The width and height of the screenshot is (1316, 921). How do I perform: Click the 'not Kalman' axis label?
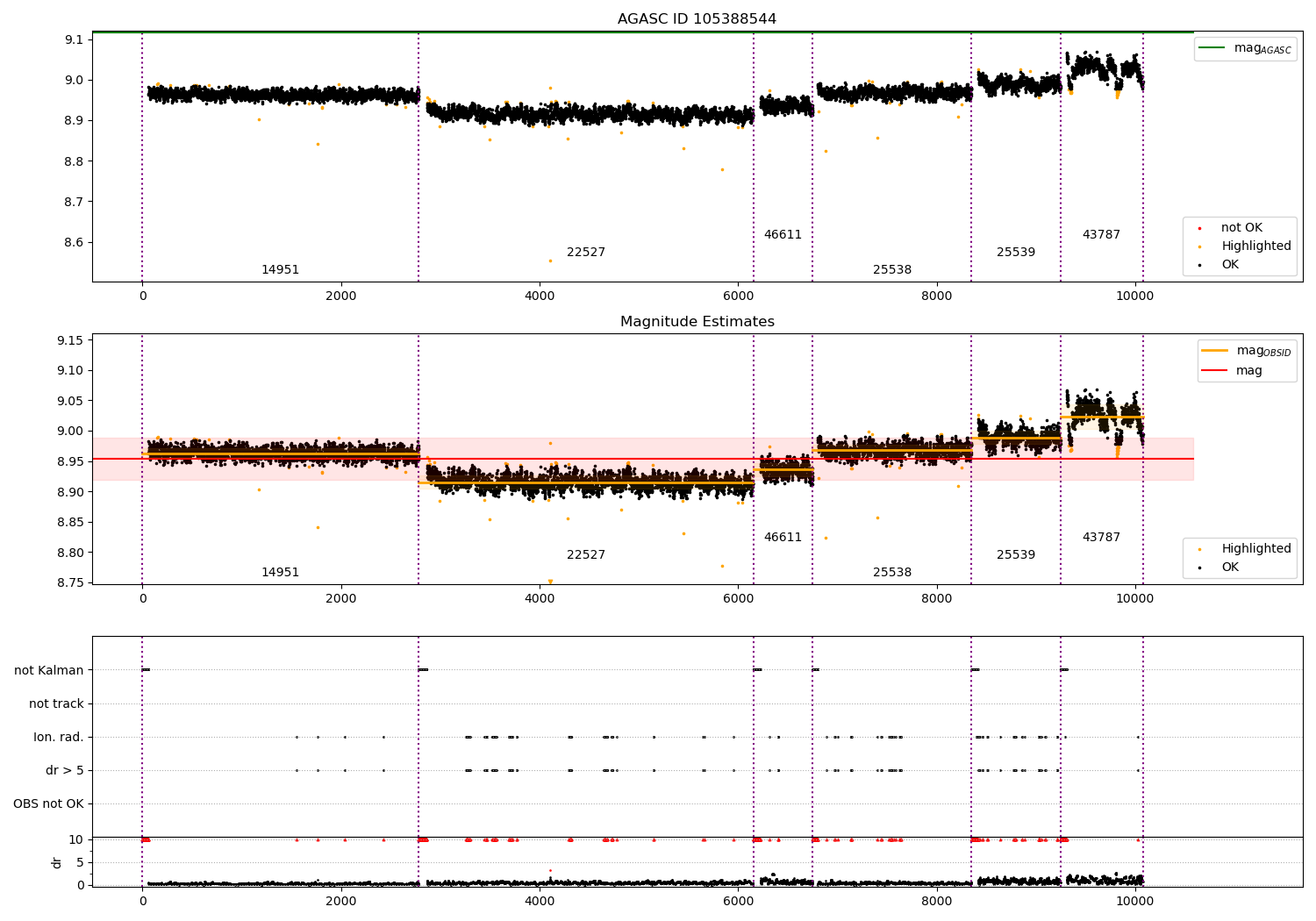[49, 671]
